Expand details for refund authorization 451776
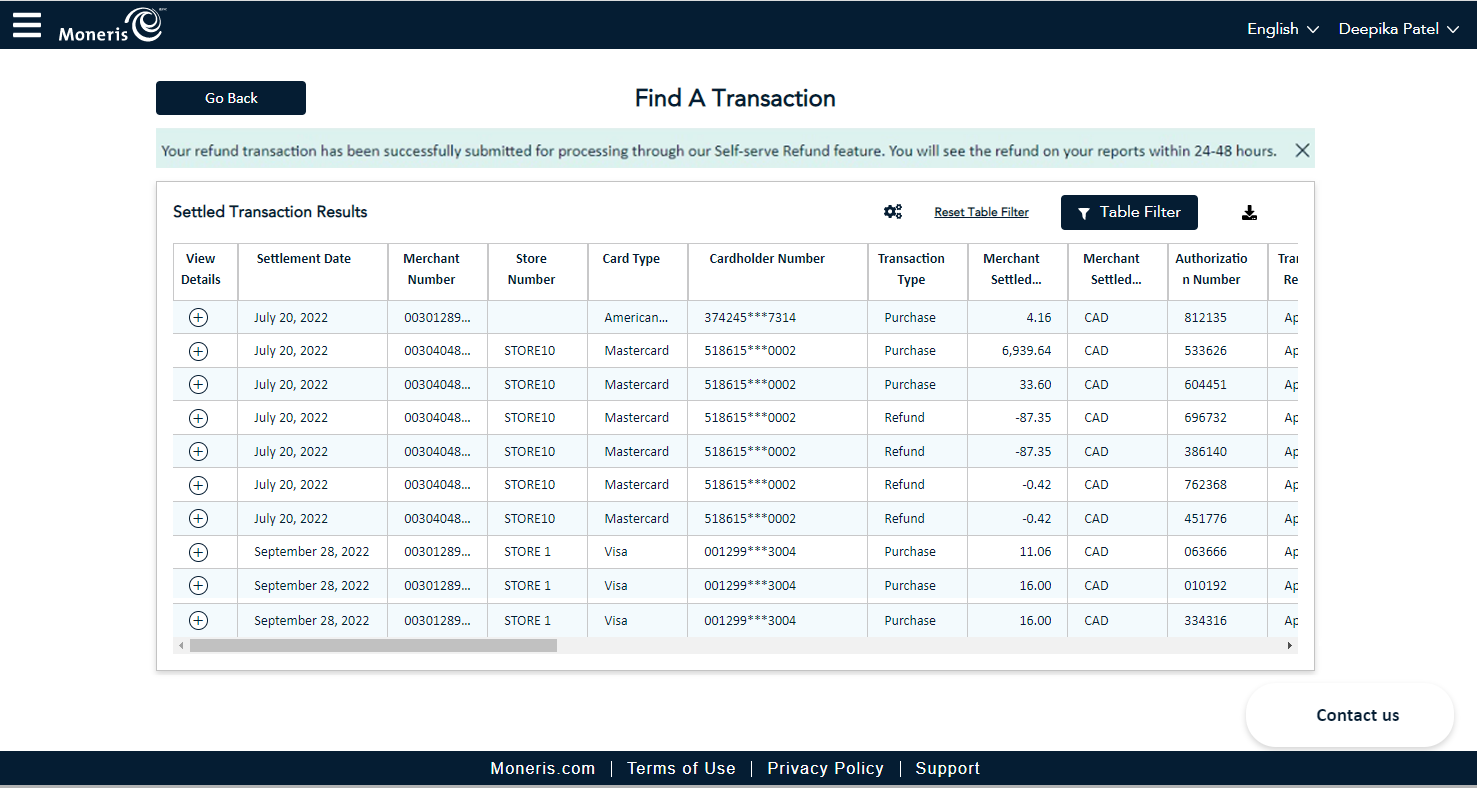This screenshot has width=1477, height=788. click(198, 518)
